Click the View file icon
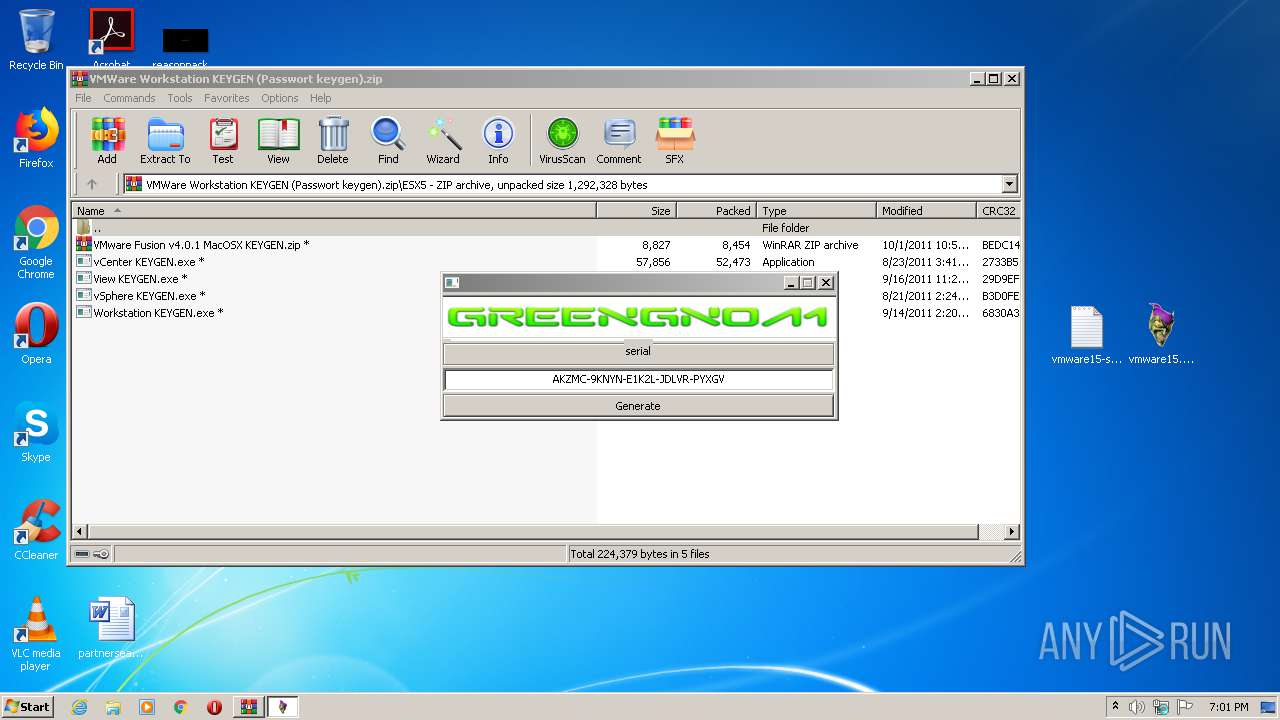This screenshot has height=720, width=1280. pyautogui.click(x=278, y=140)
